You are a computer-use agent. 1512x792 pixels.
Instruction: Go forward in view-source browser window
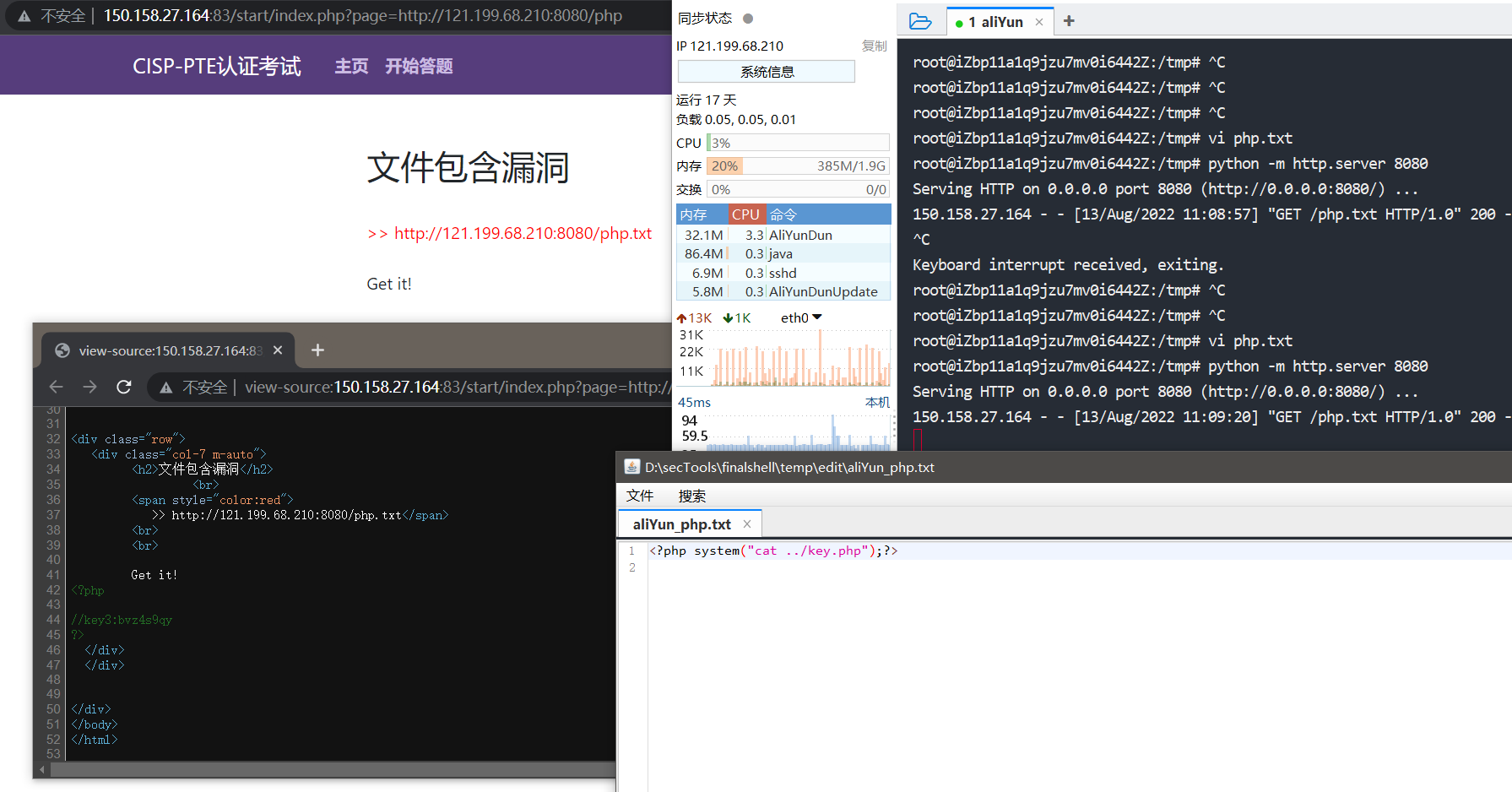(x=90, y=387)
